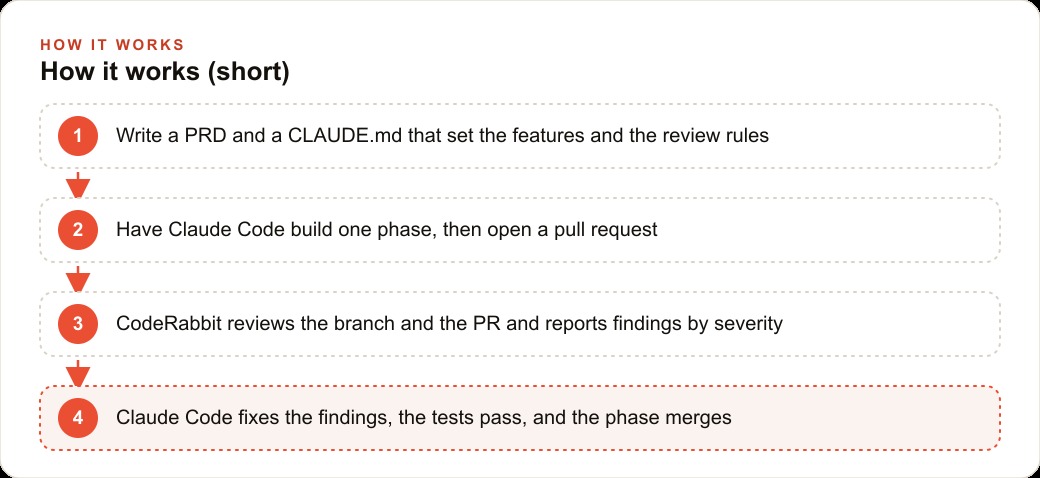Click the 'How it works (short)' heading
Image resolution: width=1040 pixels, height=478 pixels.
[x=165, y=72]
